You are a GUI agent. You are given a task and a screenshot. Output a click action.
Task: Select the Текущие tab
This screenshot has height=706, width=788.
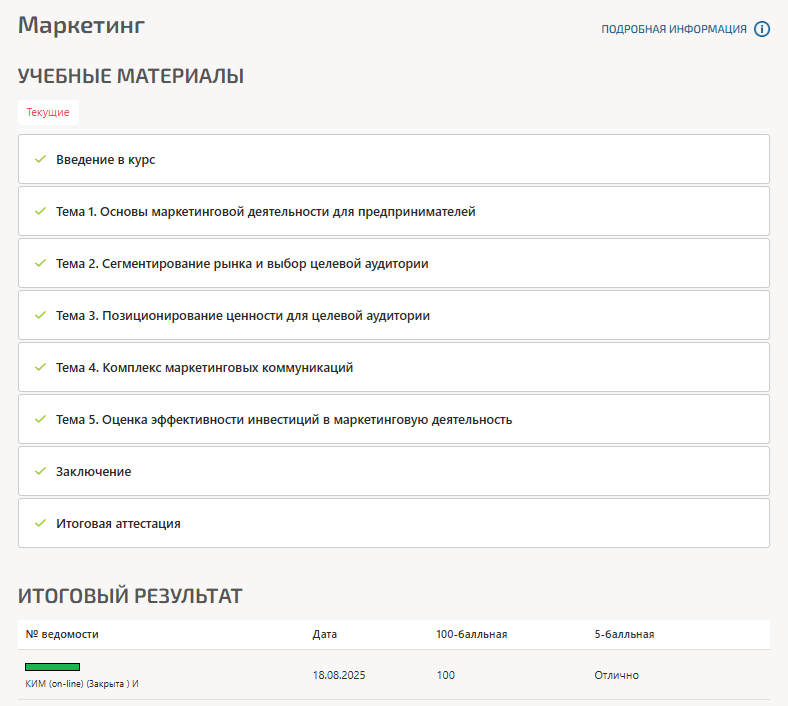(x=48, y=112)
